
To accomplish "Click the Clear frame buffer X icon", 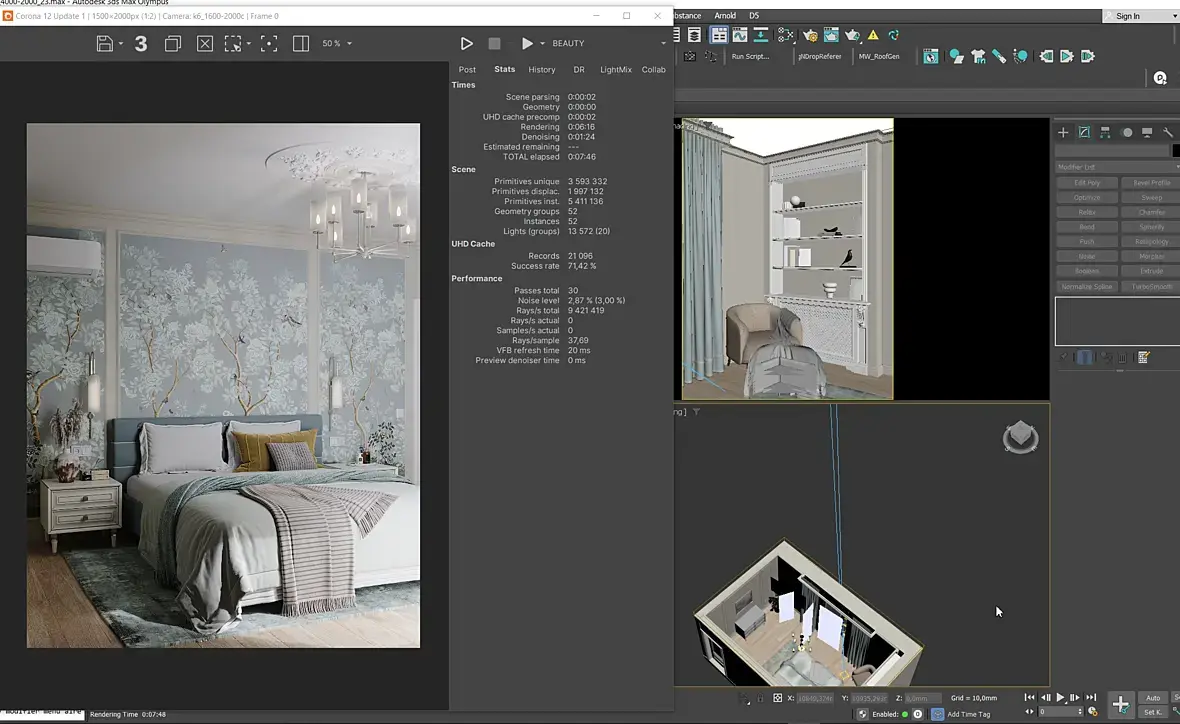I will pyautogui.click(x=204, y=44).
